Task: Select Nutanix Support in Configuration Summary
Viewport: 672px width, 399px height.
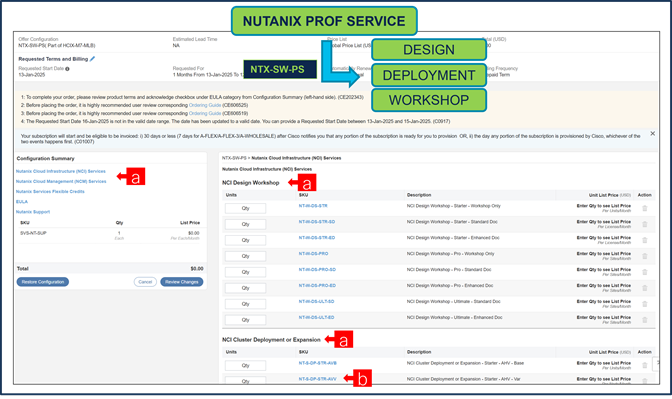Action: (33, 212)
